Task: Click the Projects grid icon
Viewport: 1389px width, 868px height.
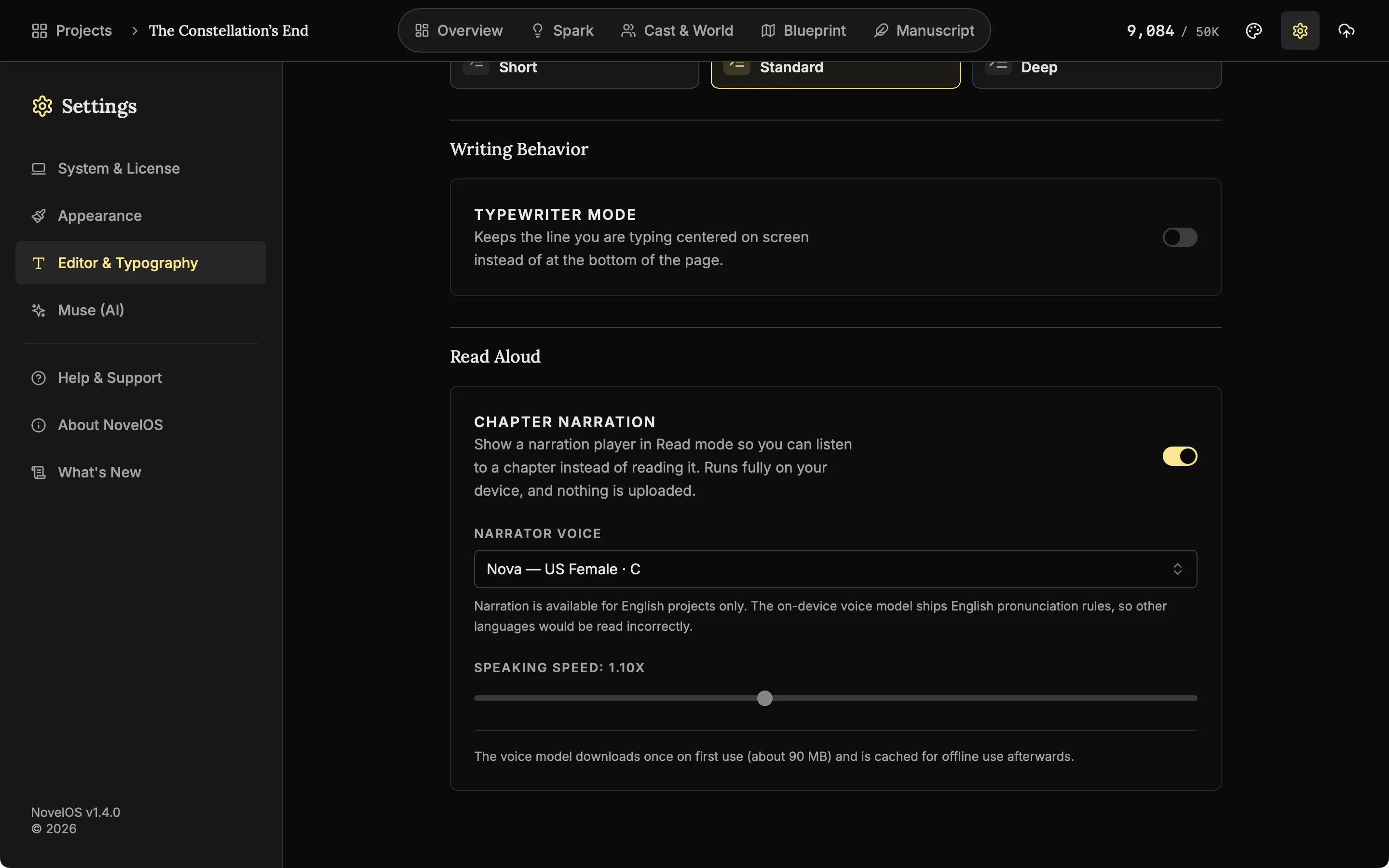Action: pyautogui.click(x=40, y=30)
